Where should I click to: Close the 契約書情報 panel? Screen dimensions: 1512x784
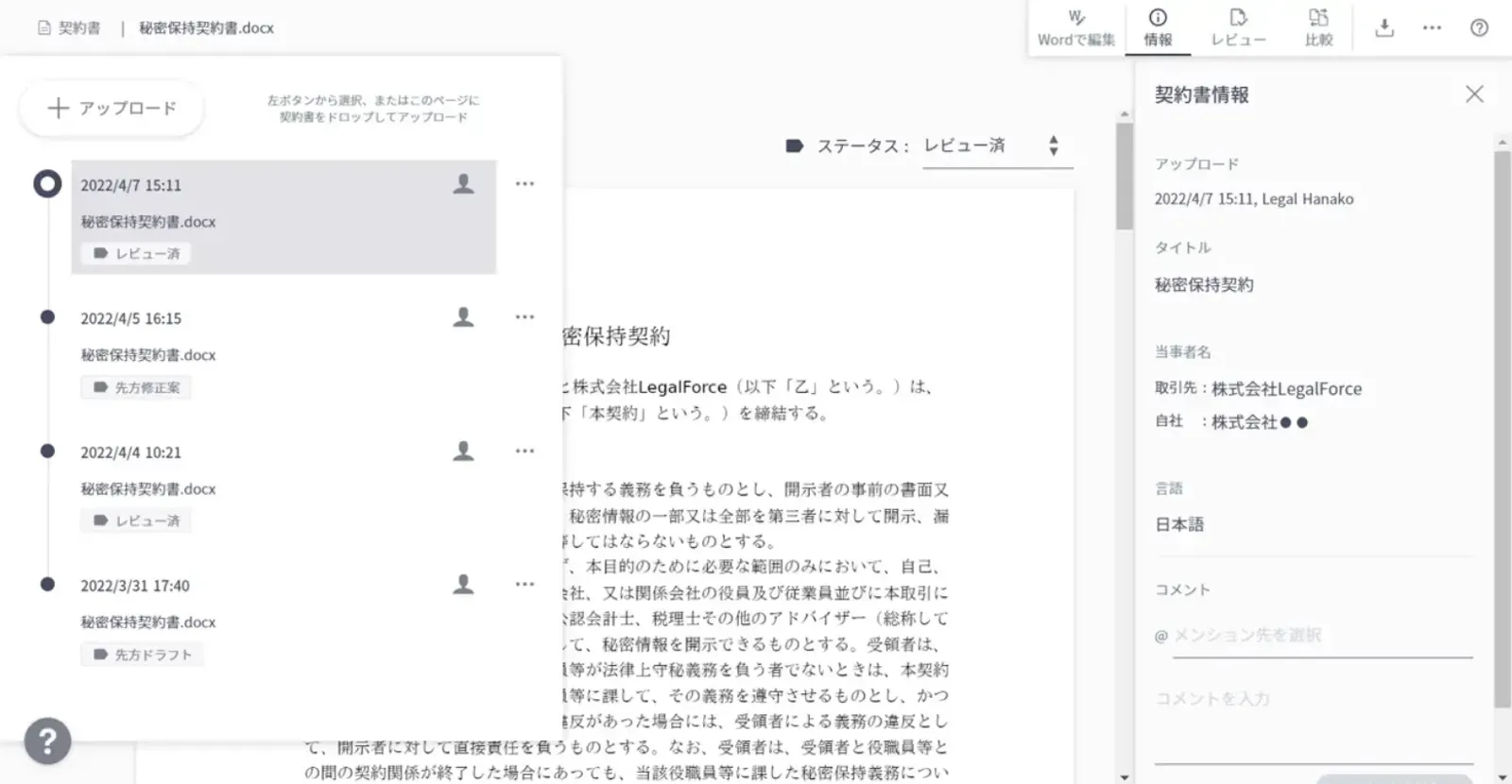1474,94
